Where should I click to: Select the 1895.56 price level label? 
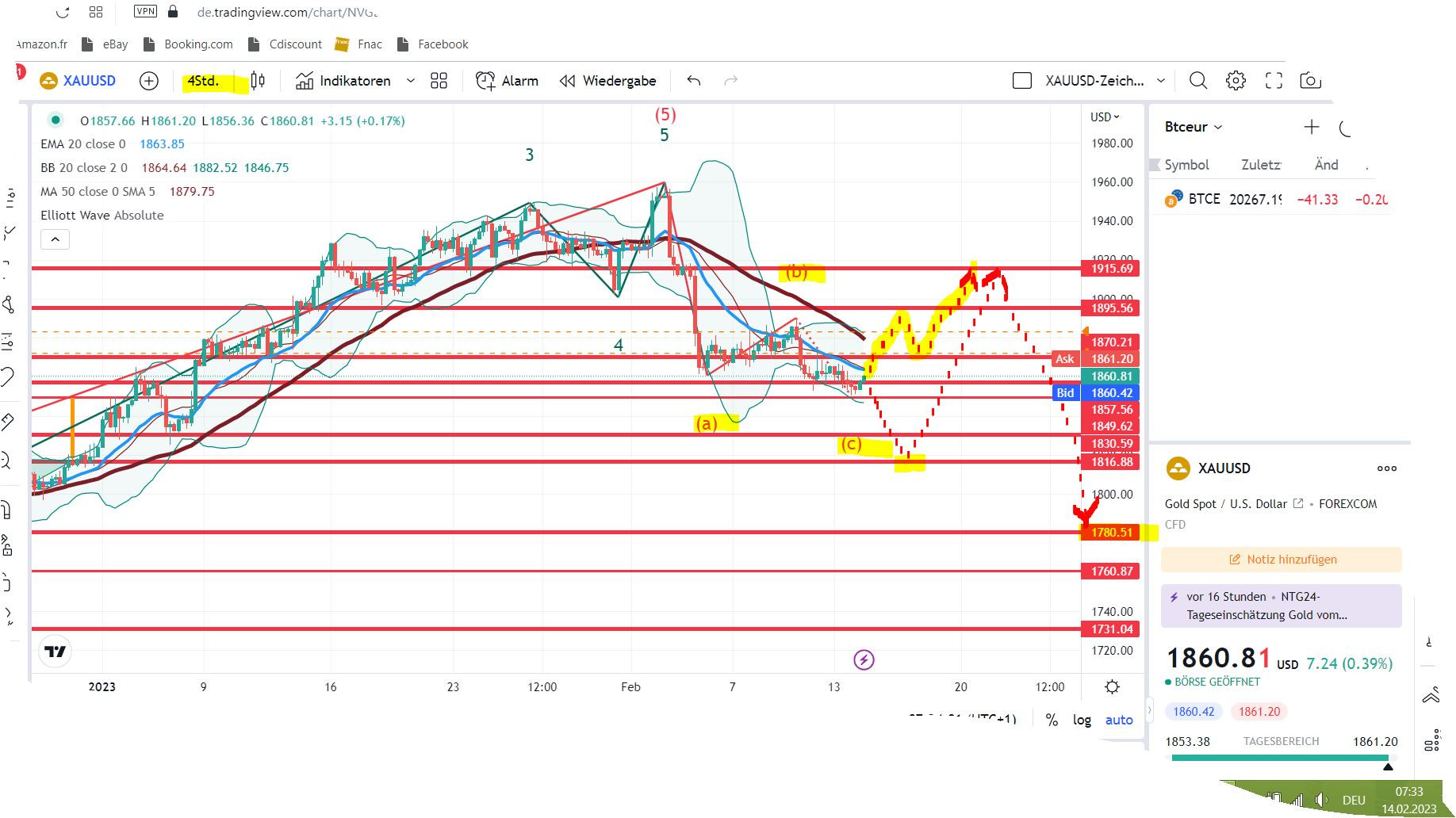click(x=1110, y=308)
